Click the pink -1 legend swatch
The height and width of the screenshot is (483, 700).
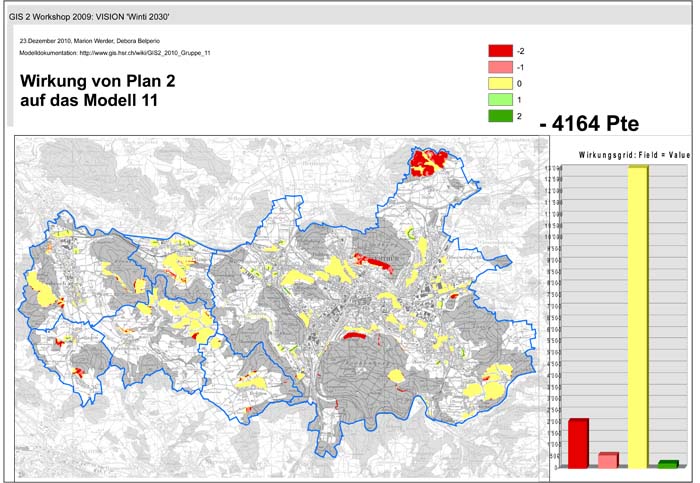pyautogui.click(x=500, y=67)
